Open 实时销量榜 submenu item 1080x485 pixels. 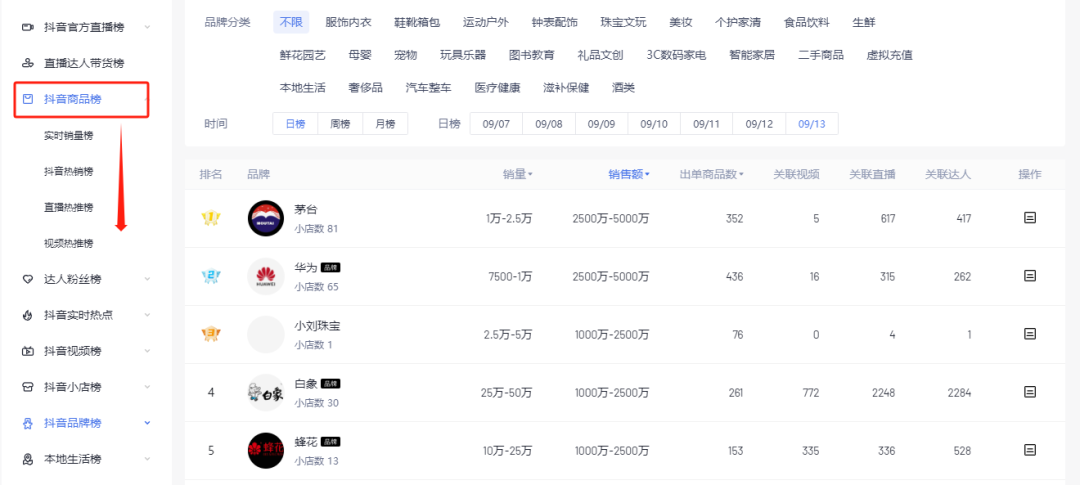click(68, 136)
